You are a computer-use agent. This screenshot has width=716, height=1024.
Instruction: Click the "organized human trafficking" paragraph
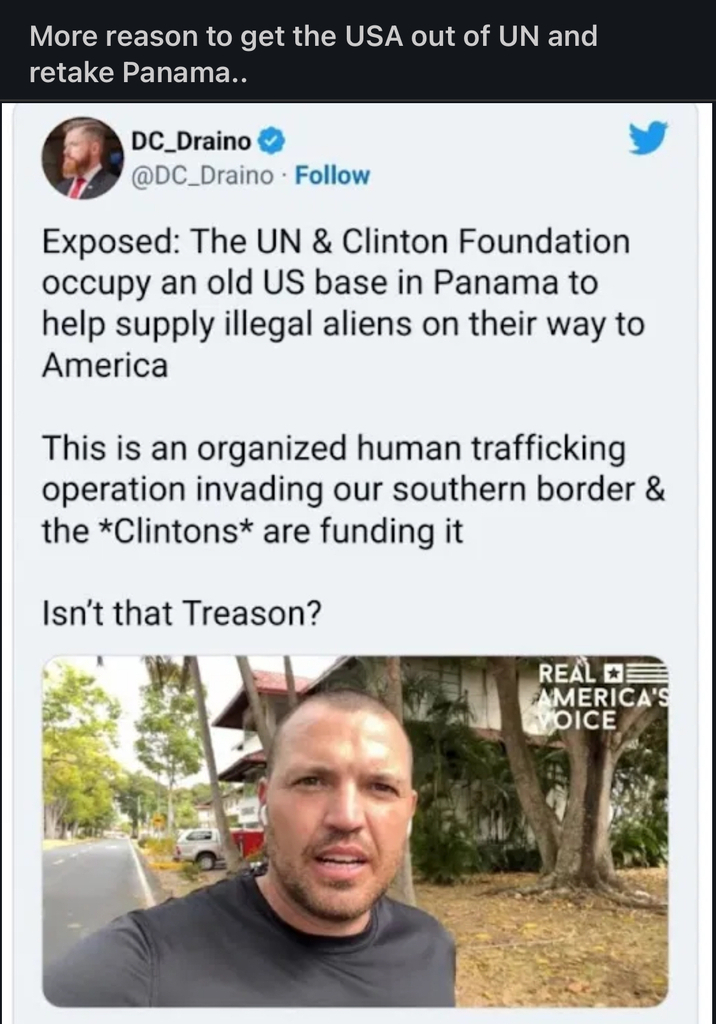click(x=353, y=489)
